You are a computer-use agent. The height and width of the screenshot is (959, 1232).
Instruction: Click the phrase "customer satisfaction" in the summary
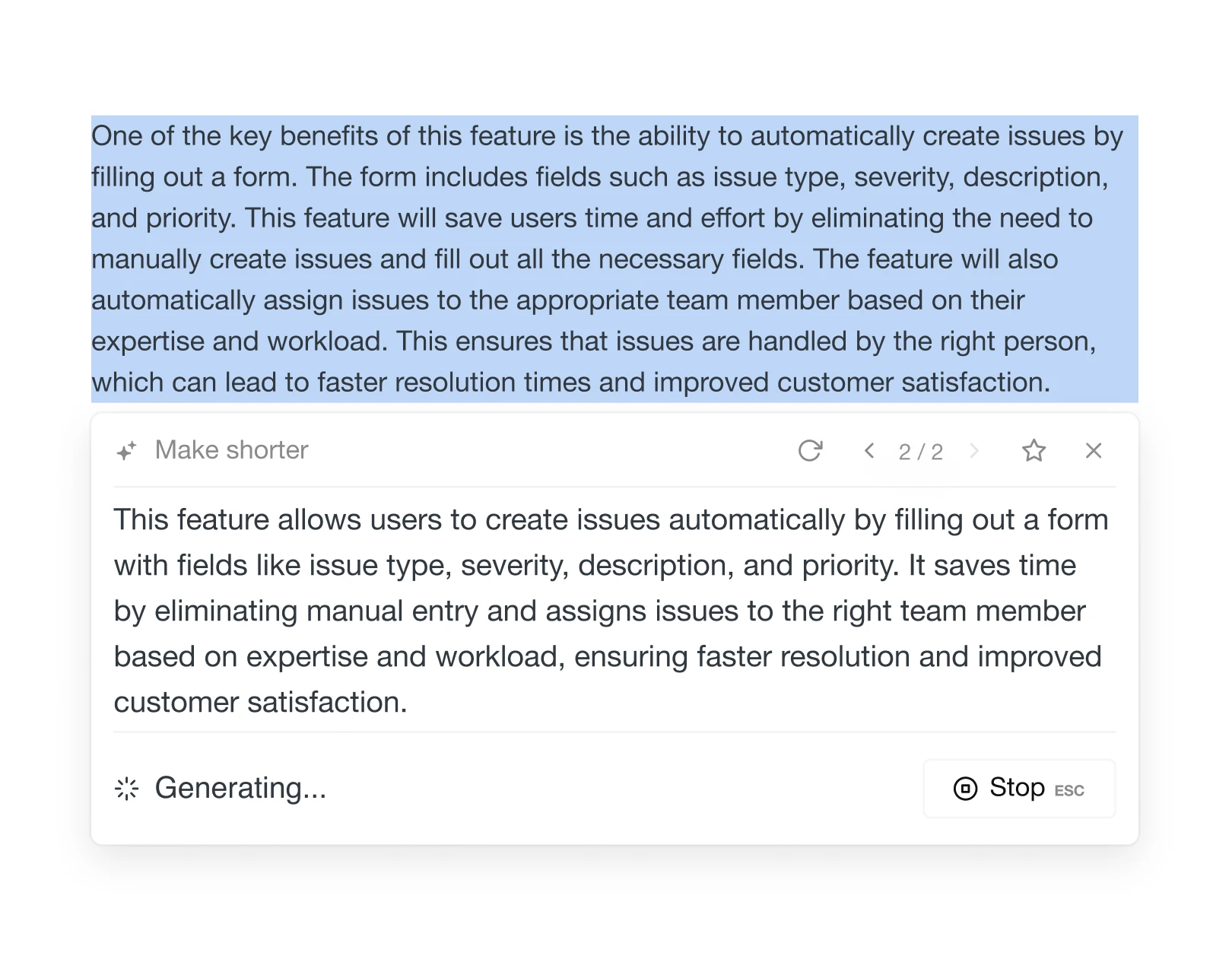(x=259, y=702)
